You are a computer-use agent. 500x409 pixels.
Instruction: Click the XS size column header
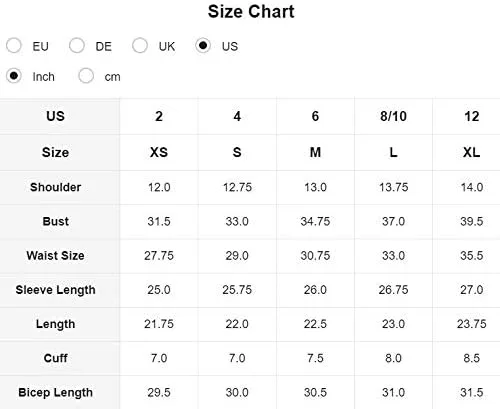point(159,153)
